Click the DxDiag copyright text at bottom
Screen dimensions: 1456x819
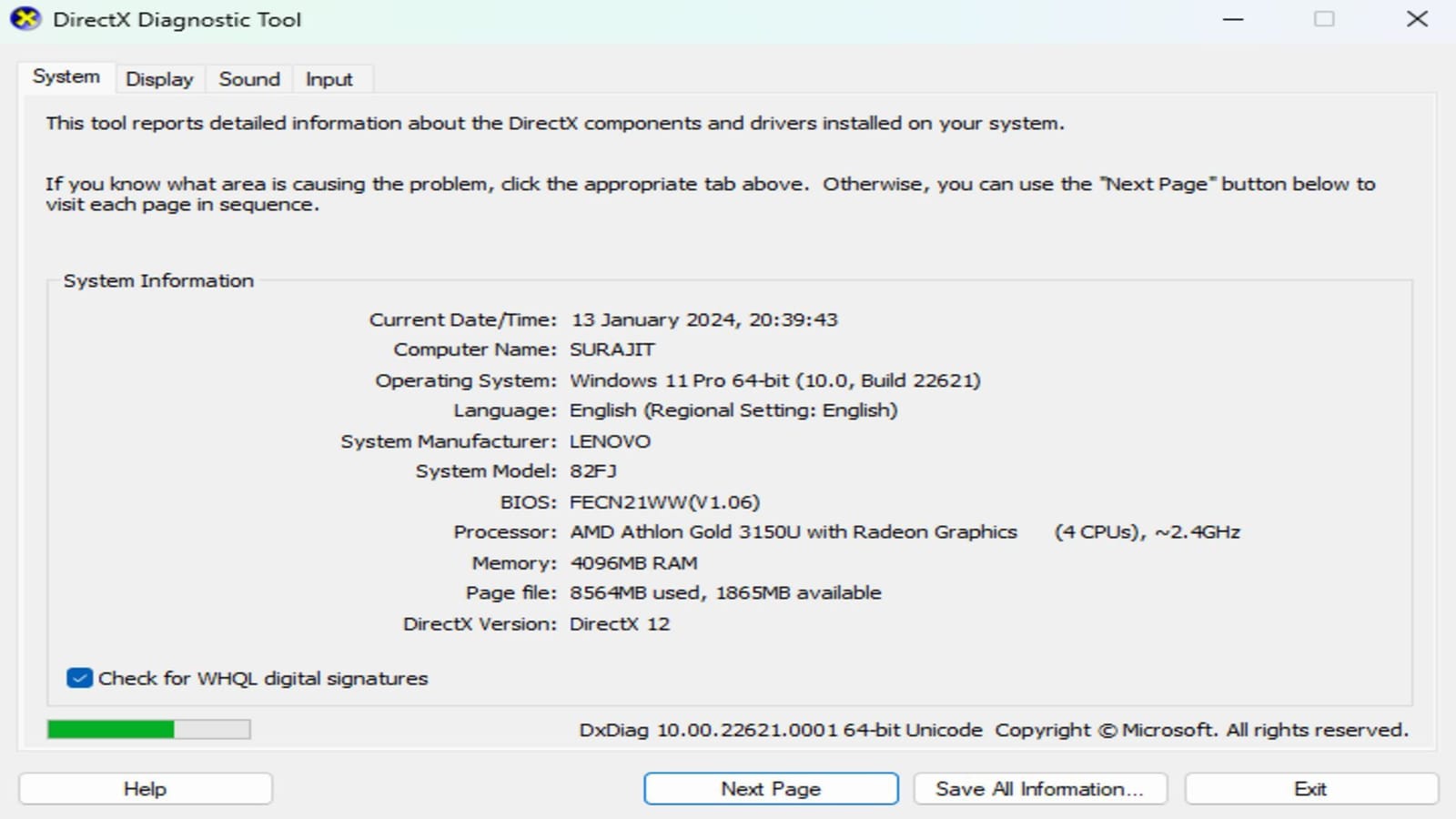point(992,730)
